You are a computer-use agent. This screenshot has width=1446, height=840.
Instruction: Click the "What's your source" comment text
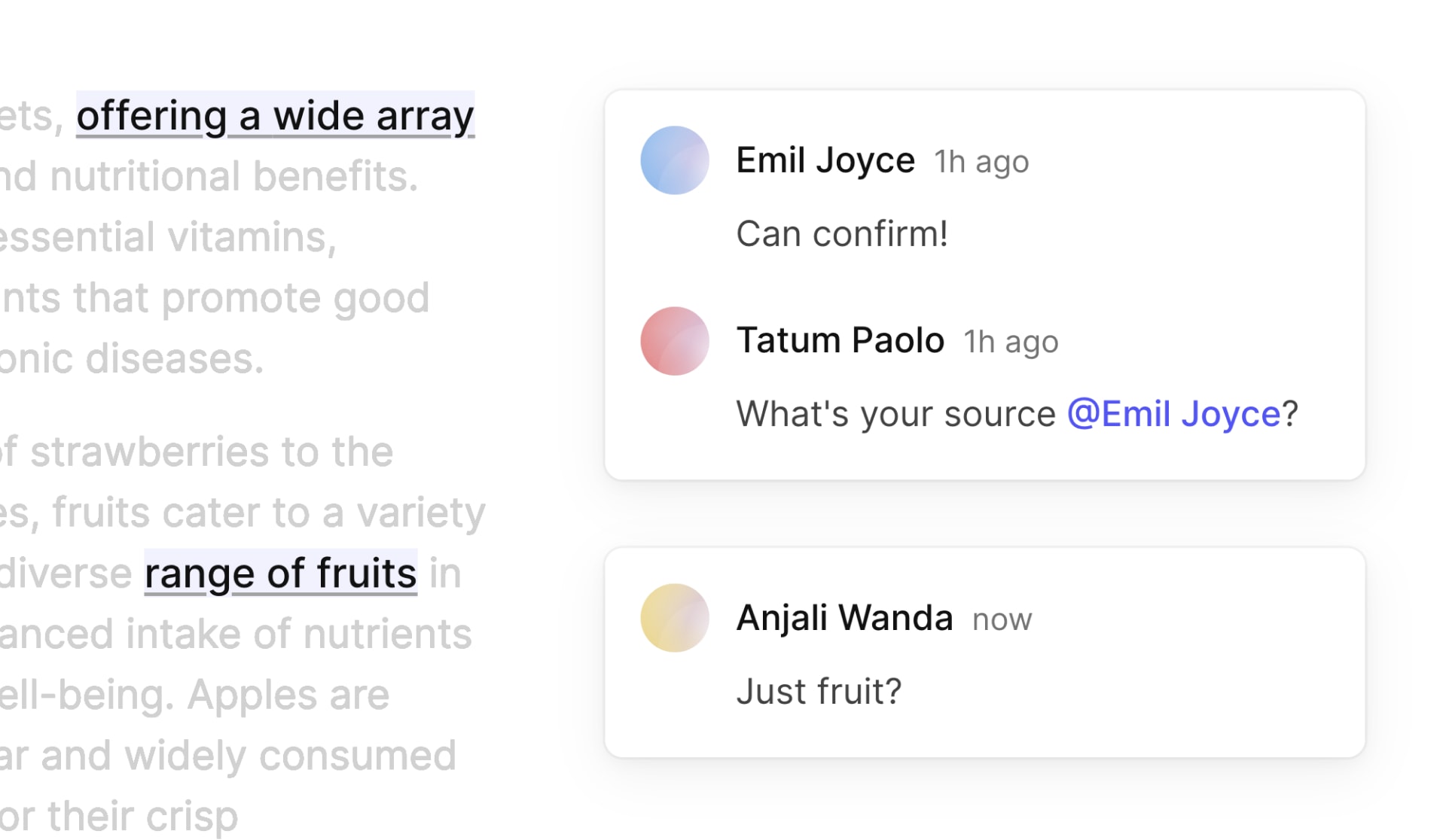pos(895,414)
